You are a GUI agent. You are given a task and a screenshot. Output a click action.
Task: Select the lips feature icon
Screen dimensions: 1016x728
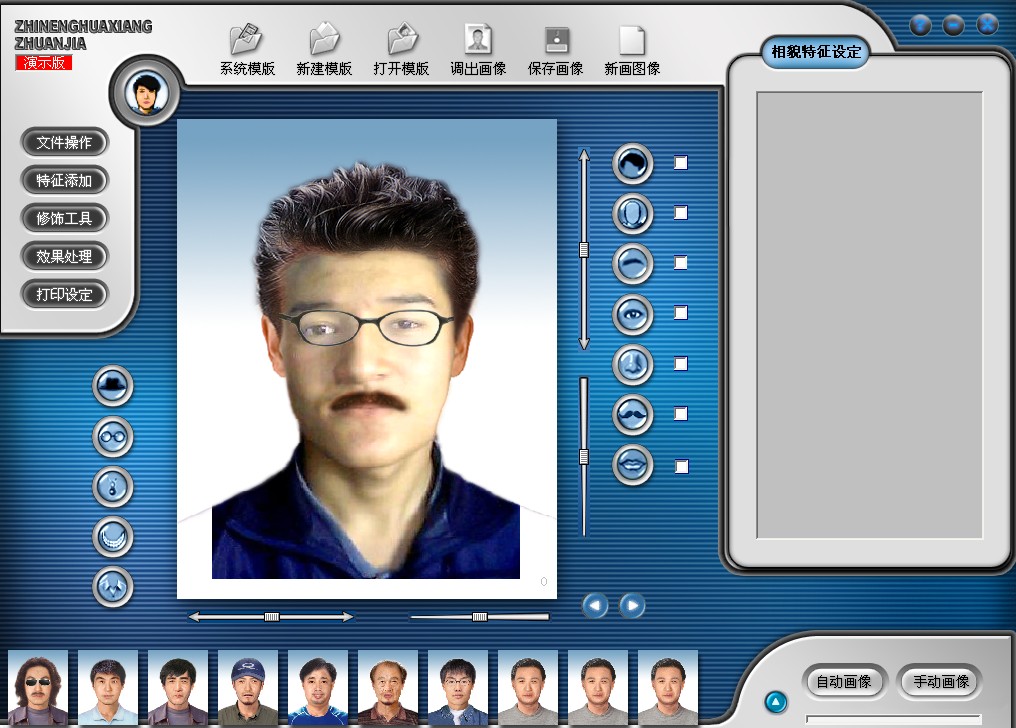(x=632, y=465)
